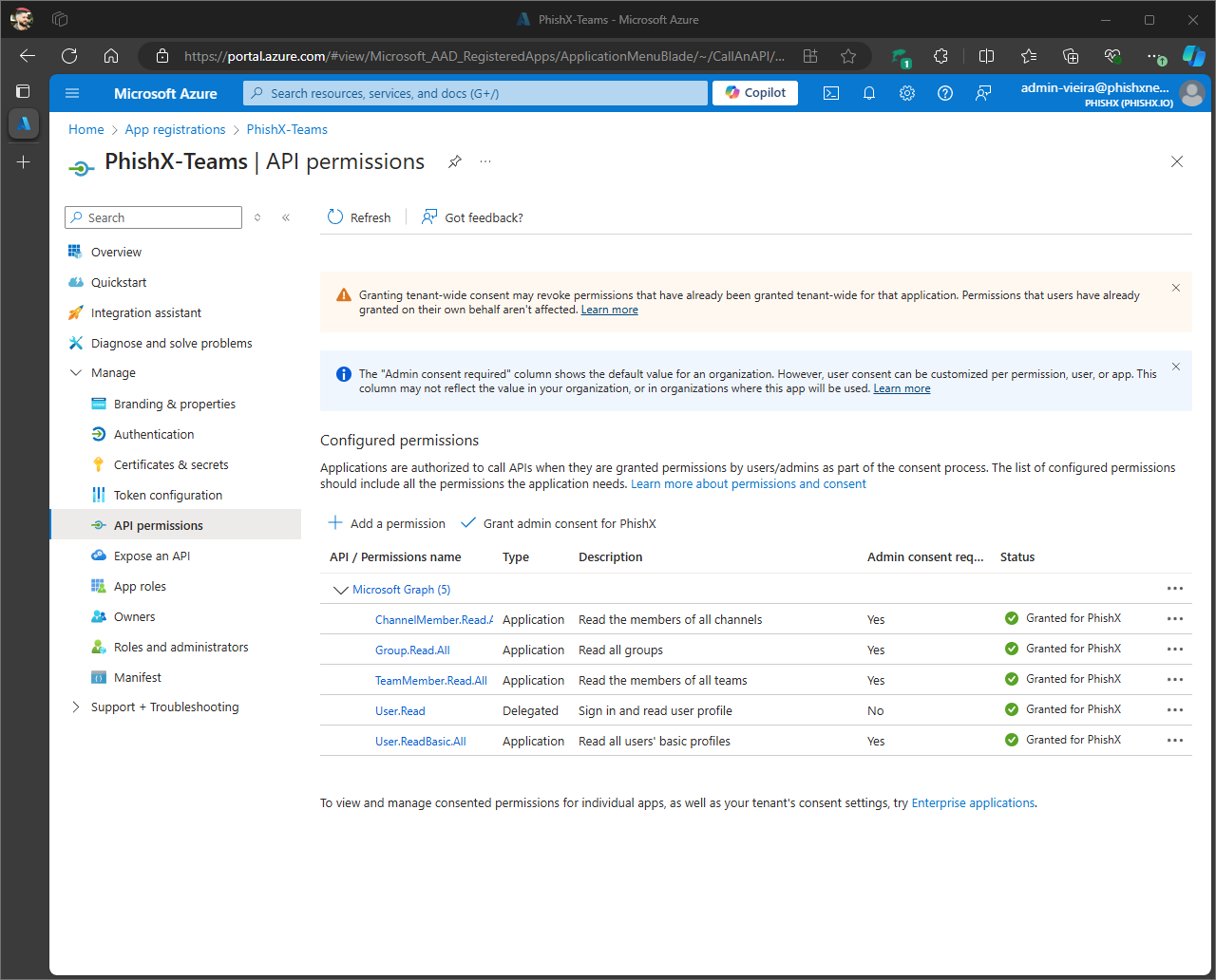Screen dimensions: 1216x980
Task: Click the browser back arrow
Action: (x=28, y=56)
